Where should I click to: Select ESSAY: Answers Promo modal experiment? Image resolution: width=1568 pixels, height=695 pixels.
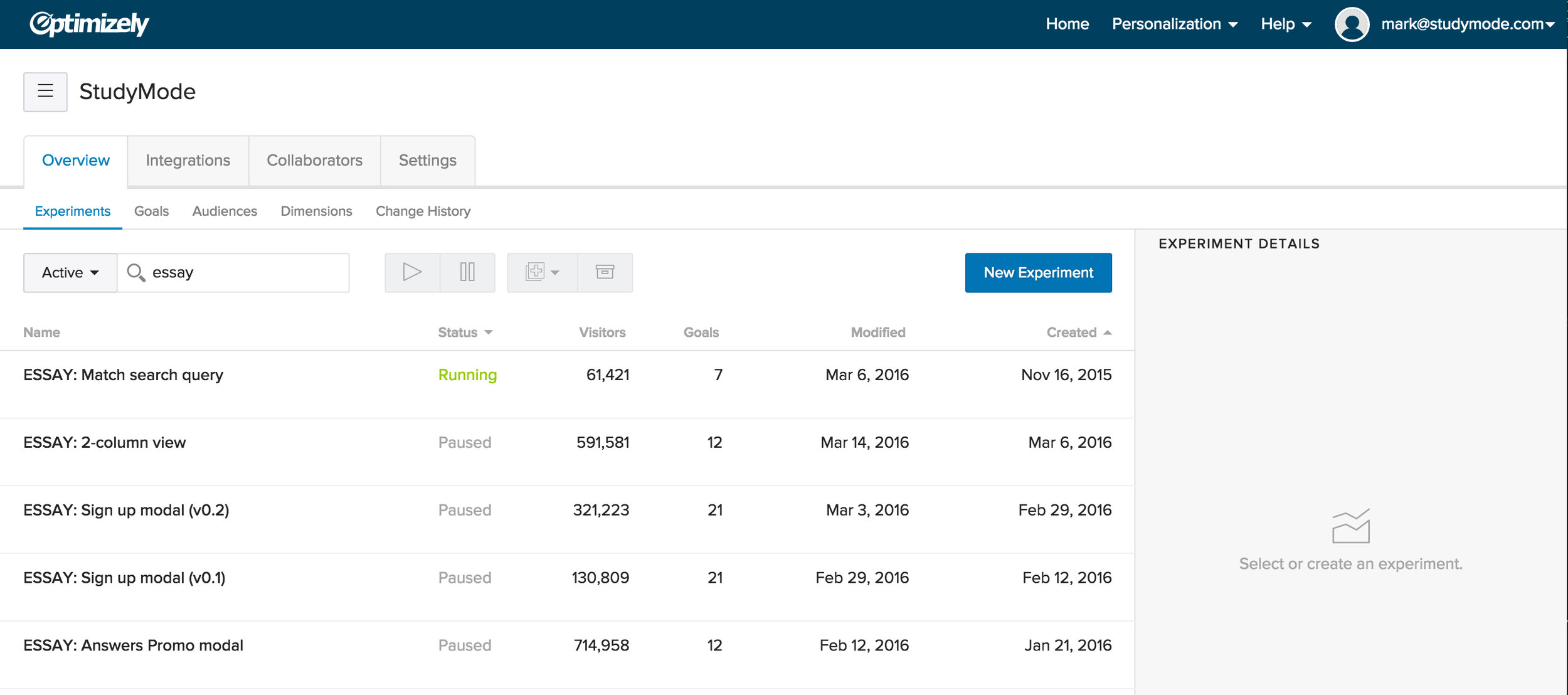[x=133, y=646]
